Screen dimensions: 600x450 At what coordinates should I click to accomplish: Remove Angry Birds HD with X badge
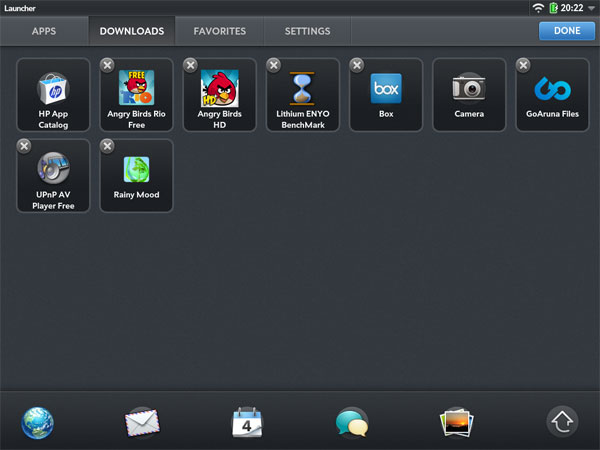click(191, 65)
